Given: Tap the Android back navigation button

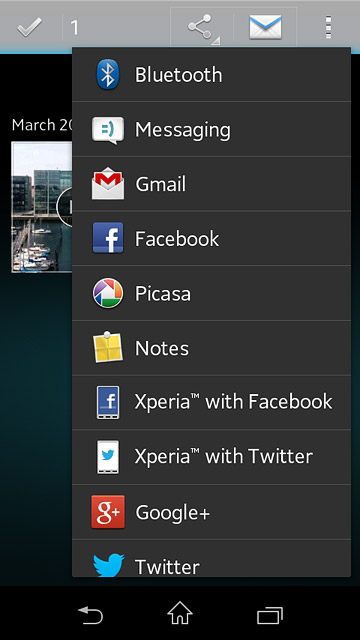Looking at the screenshot, I should [91, 614].
